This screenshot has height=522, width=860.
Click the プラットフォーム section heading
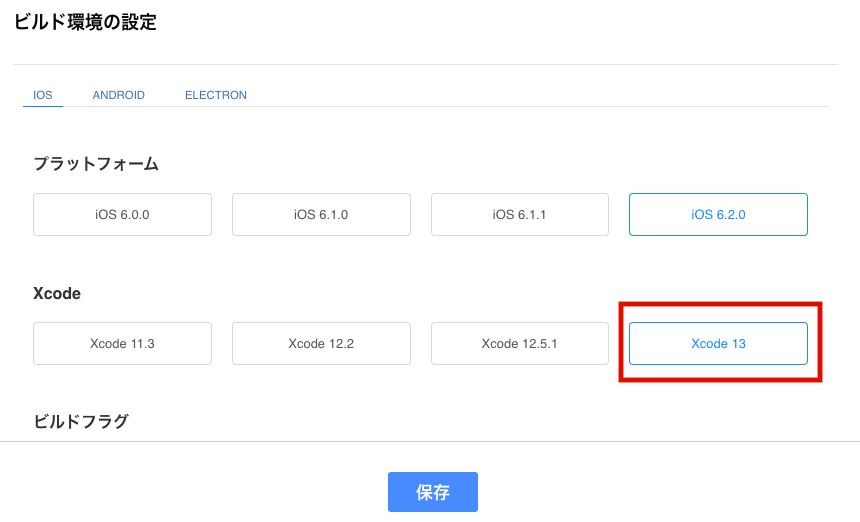[96, 163]
